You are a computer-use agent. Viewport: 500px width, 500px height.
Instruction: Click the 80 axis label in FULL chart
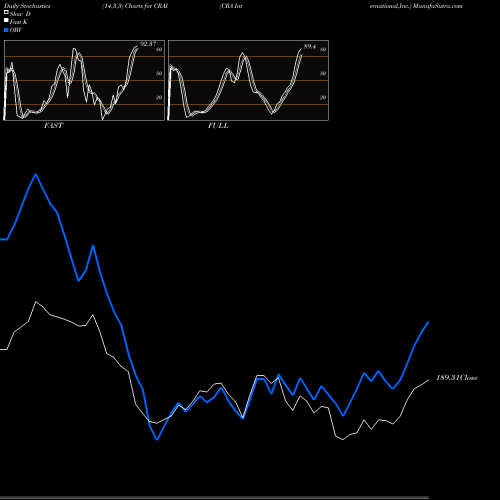click(323, 49)
